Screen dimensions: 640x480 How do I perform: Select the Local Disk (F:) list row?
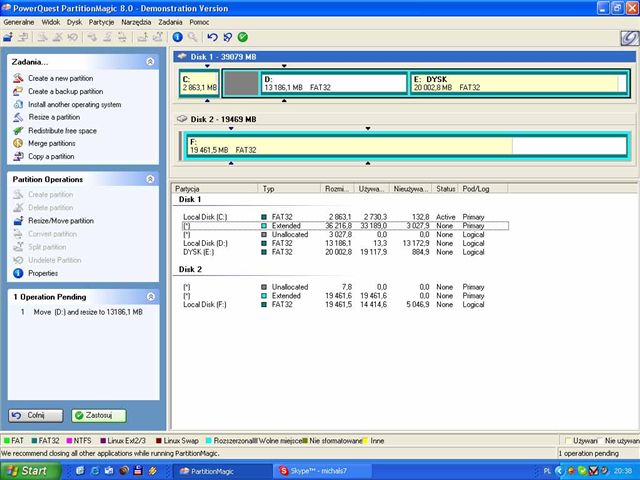click(x=345, y=304)
